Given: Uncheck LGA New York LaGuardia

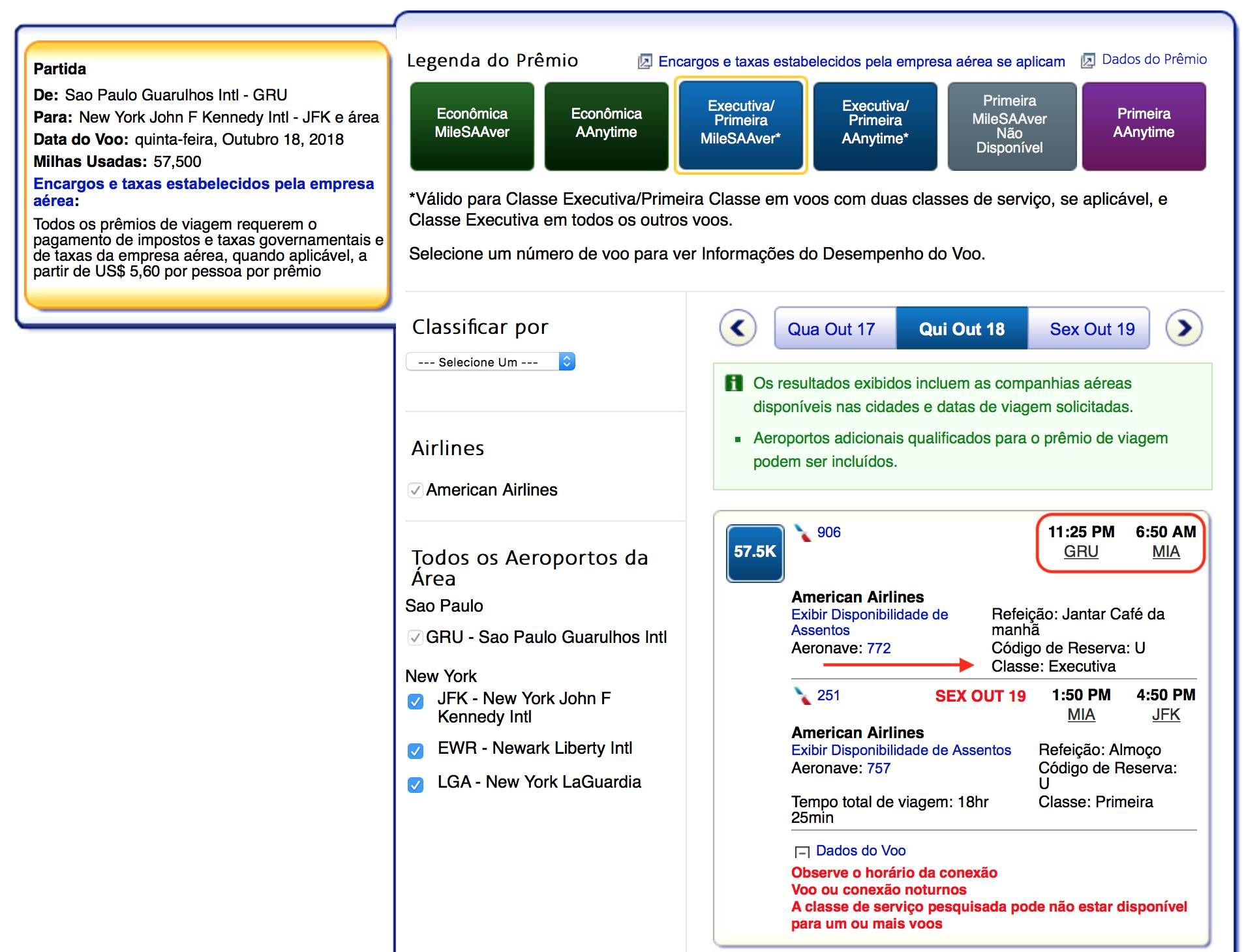Looking at the screenshot, I should (x=416, y=784).
